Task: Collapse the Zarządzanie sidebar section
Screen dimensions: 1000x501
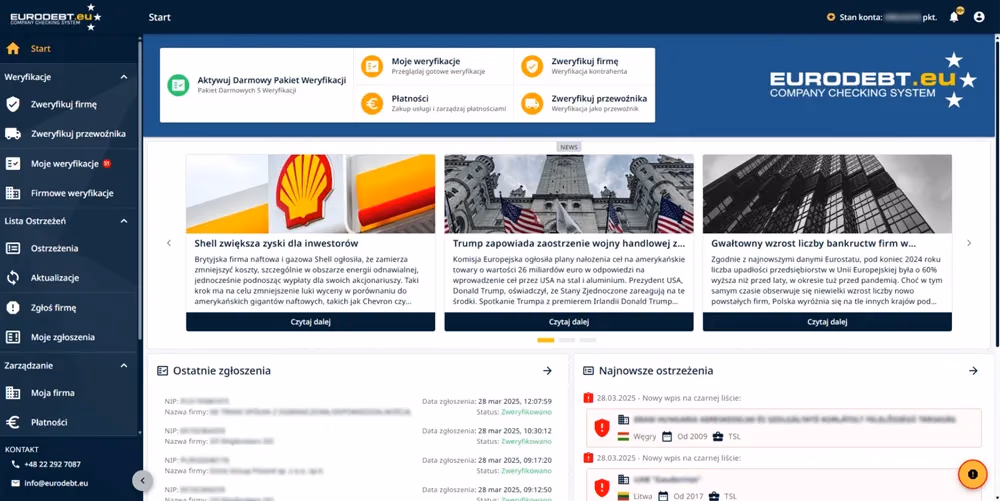Action: [124, 366]
